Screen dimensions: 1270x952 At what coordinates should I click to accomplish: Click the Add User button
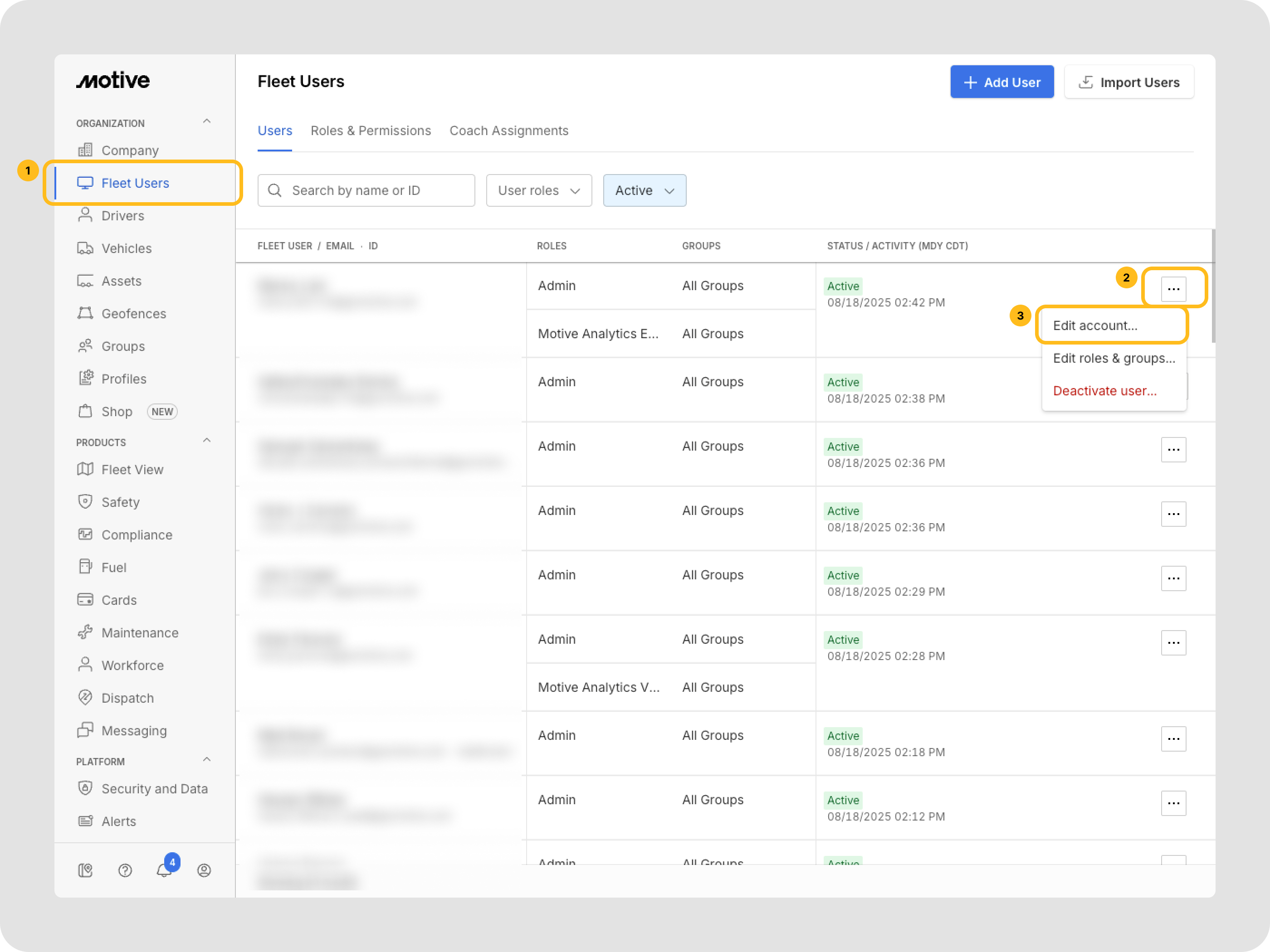(1001, 82)
